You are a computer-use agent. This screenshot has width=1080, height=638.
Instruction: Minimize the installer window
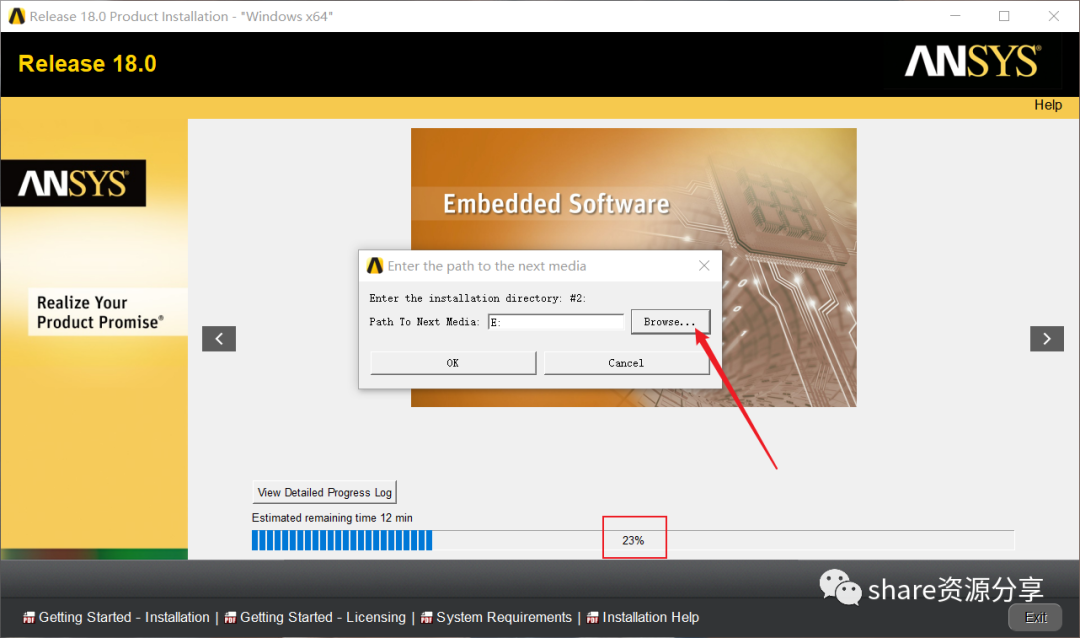(955, 16)
